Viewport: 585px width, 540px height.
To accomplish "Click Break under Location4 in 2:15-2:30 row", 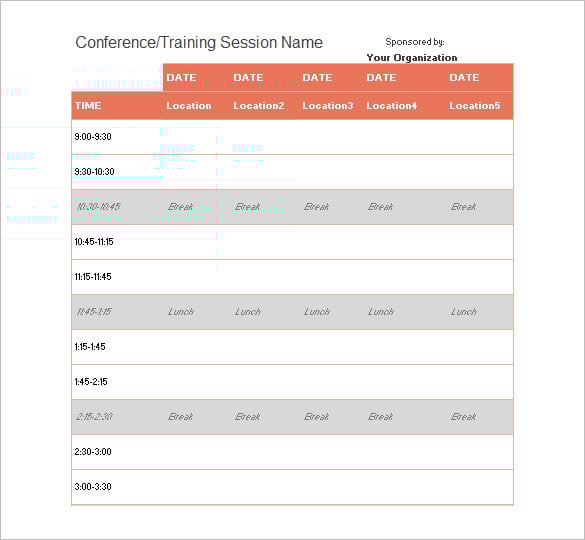I will (381, 417).
